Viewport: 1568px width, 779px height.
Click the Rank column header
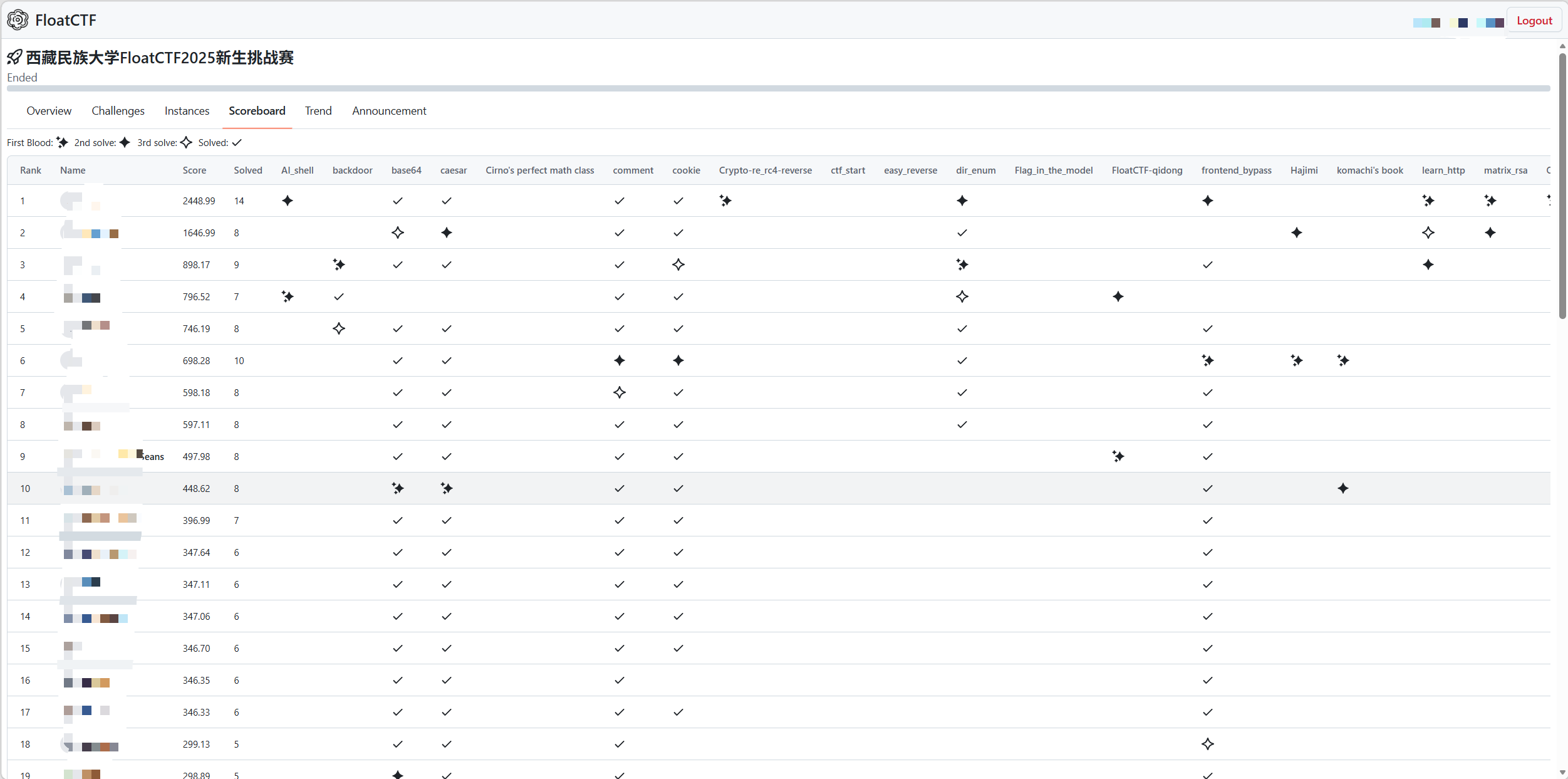click(31, 170)
